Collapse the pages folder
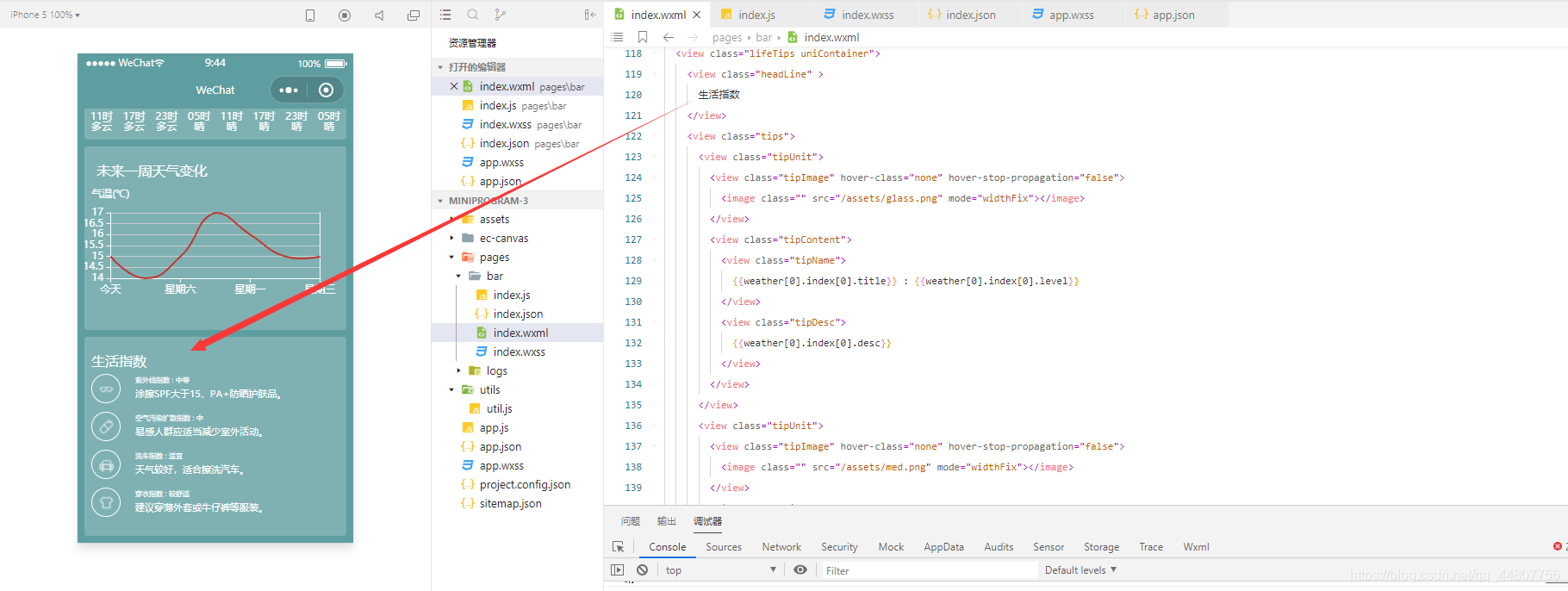The height and width of the screenshot is (591, 1568). coord(451,257)
